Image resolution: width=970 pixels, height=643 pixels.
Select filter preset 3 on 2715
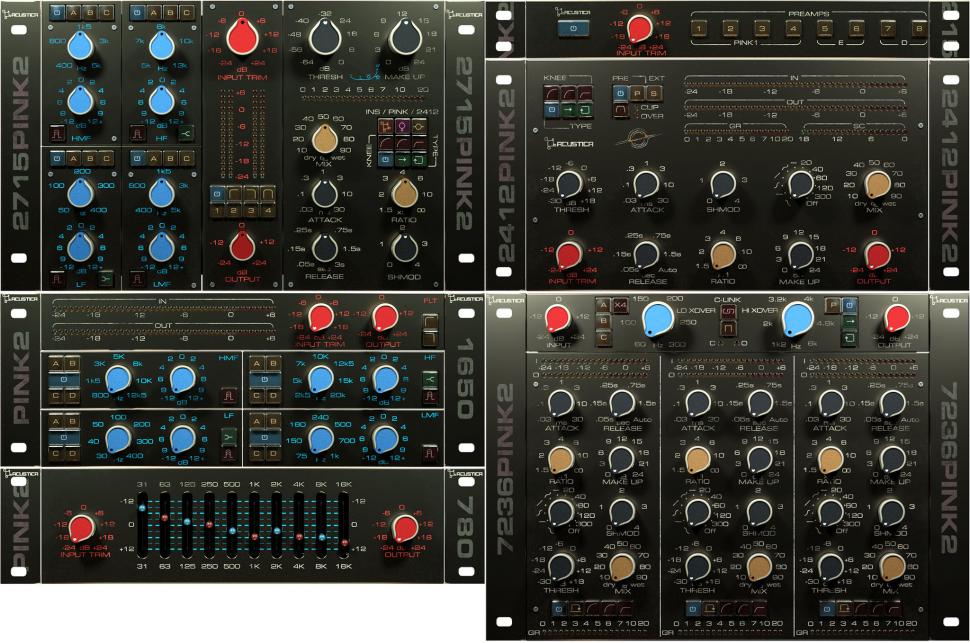click(x=251, y=211)
